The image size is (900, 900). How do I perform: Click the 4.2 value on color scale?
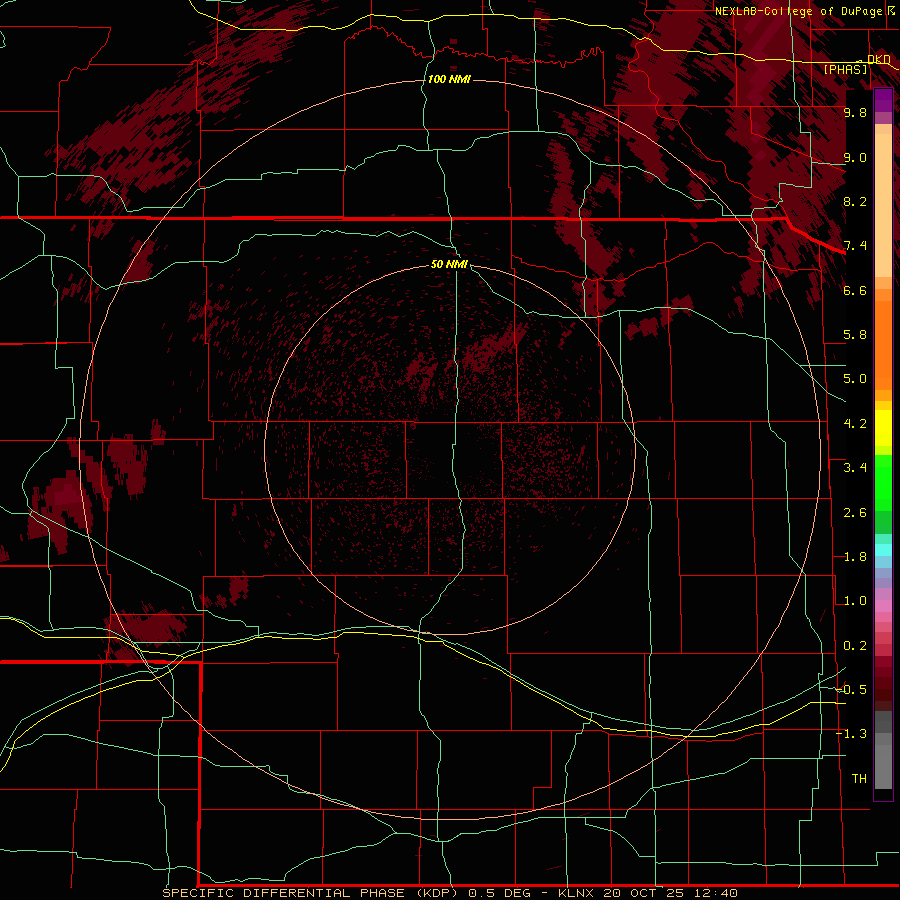tap(855, 424)
